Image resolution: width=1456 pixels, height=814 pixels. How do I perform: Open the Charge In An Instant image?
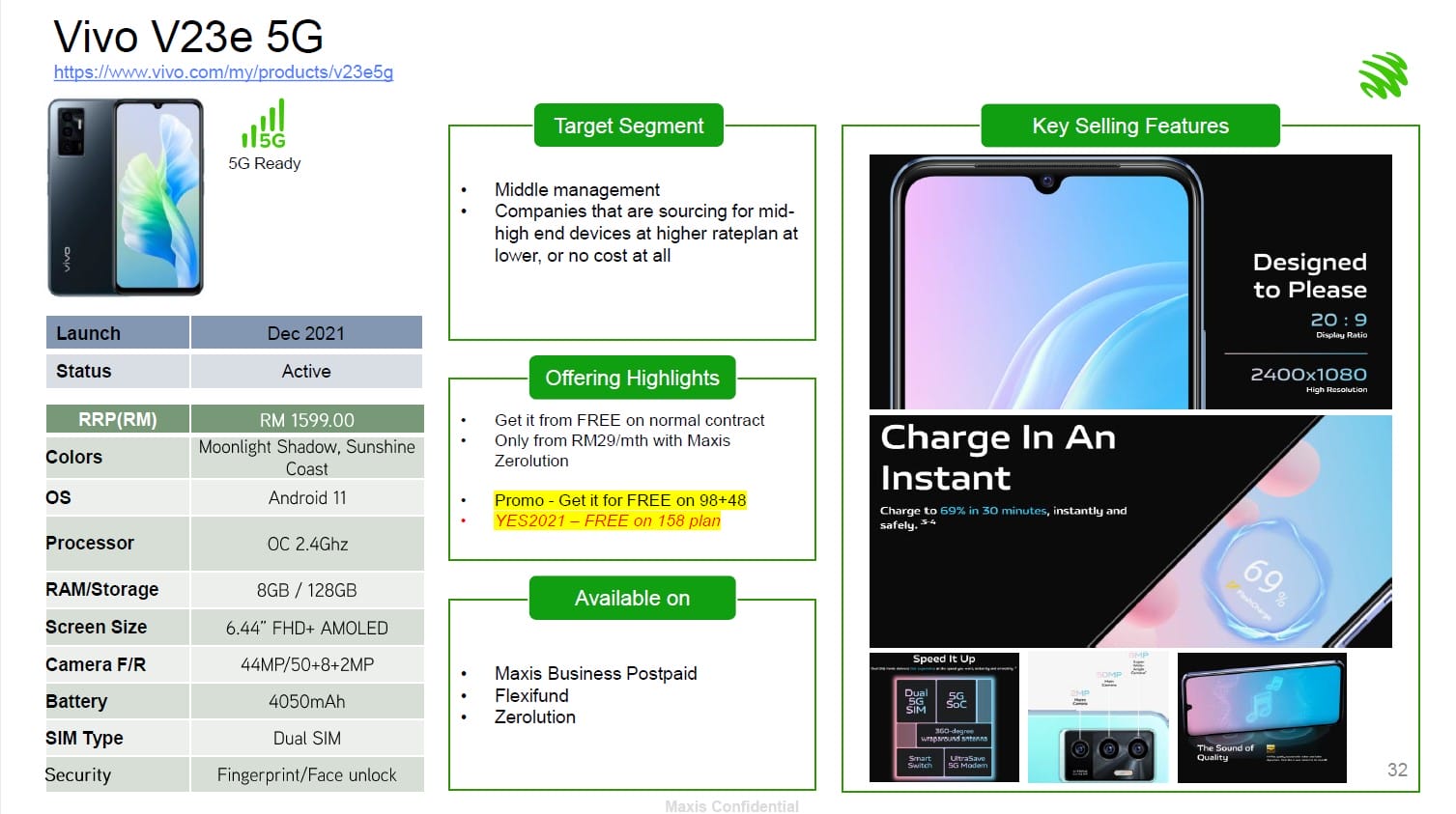[x=1130, y=532]
